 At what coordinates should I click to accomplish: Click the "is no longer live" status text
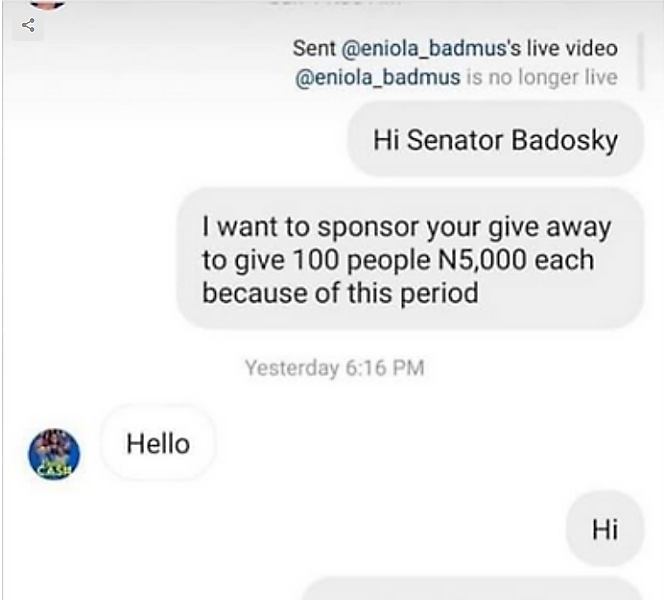tap(542, 77)
